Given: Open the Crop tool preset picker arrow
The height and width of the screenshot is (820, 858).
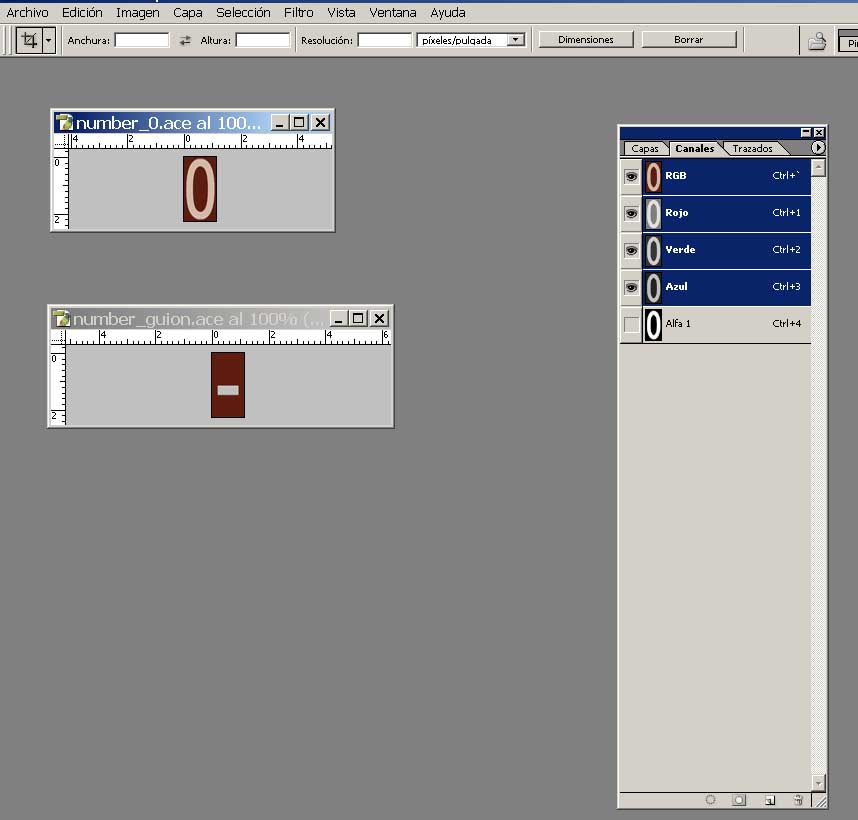Looking at the screenshot, I should coord(48,41).
